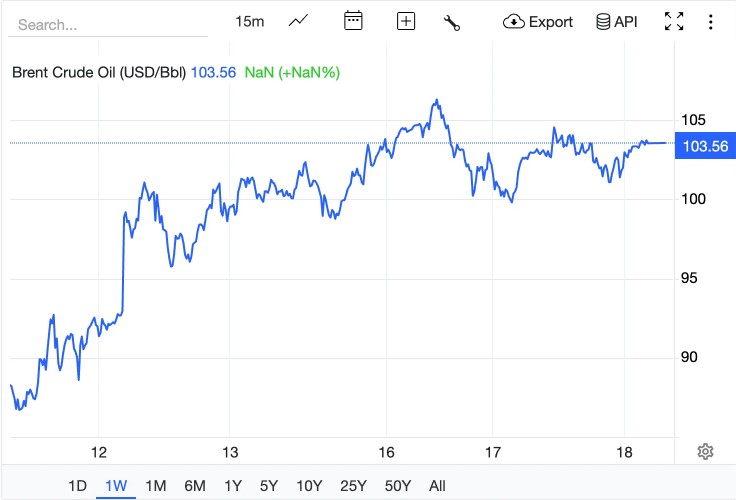Open the three-dot more options menu

pyautogui.click(x=710, y=21)
